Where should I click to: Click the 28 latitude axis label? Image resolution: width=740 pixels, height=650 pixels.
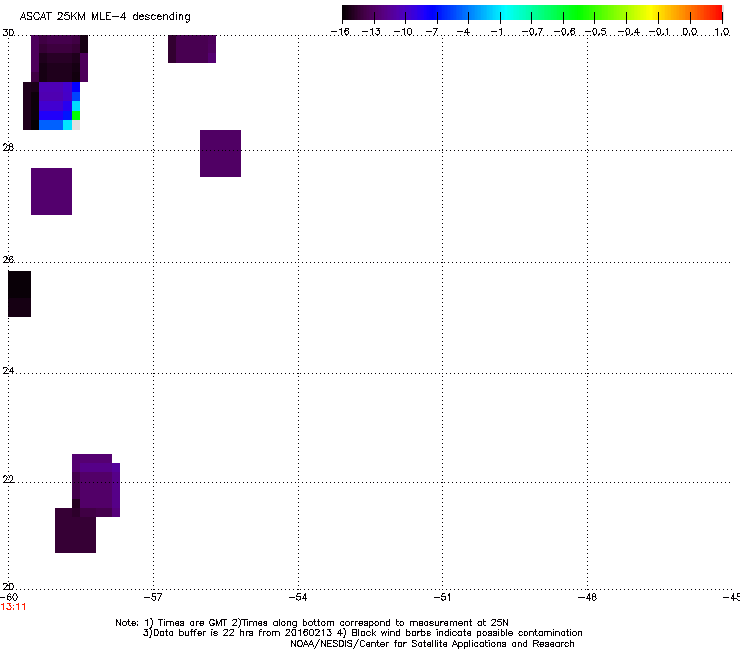pos(8,147)
